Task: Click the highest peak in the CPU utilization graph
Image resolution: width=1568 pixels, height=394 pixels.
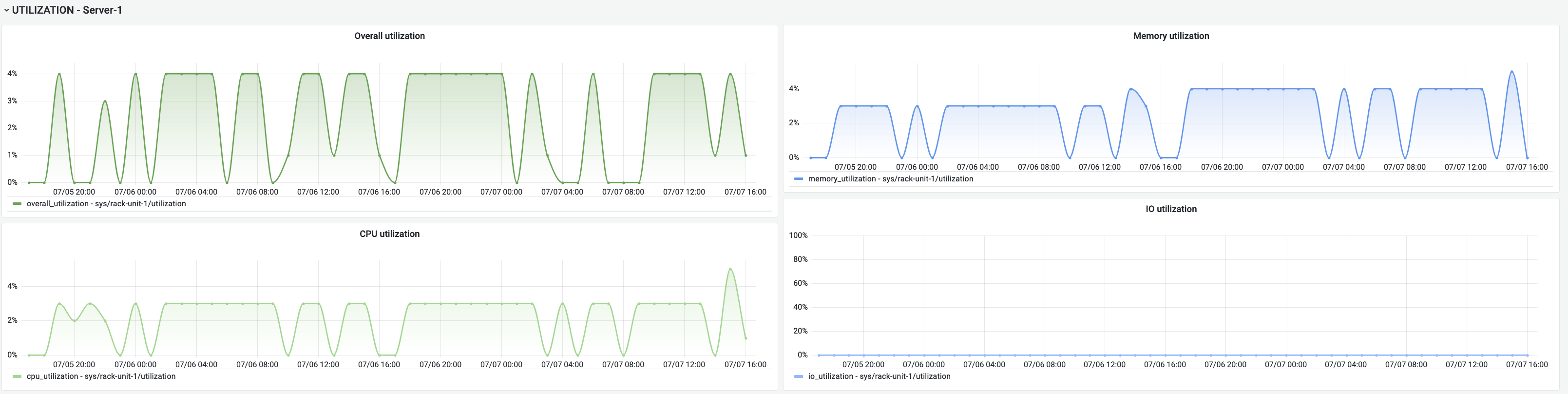Action: (730, 269)
